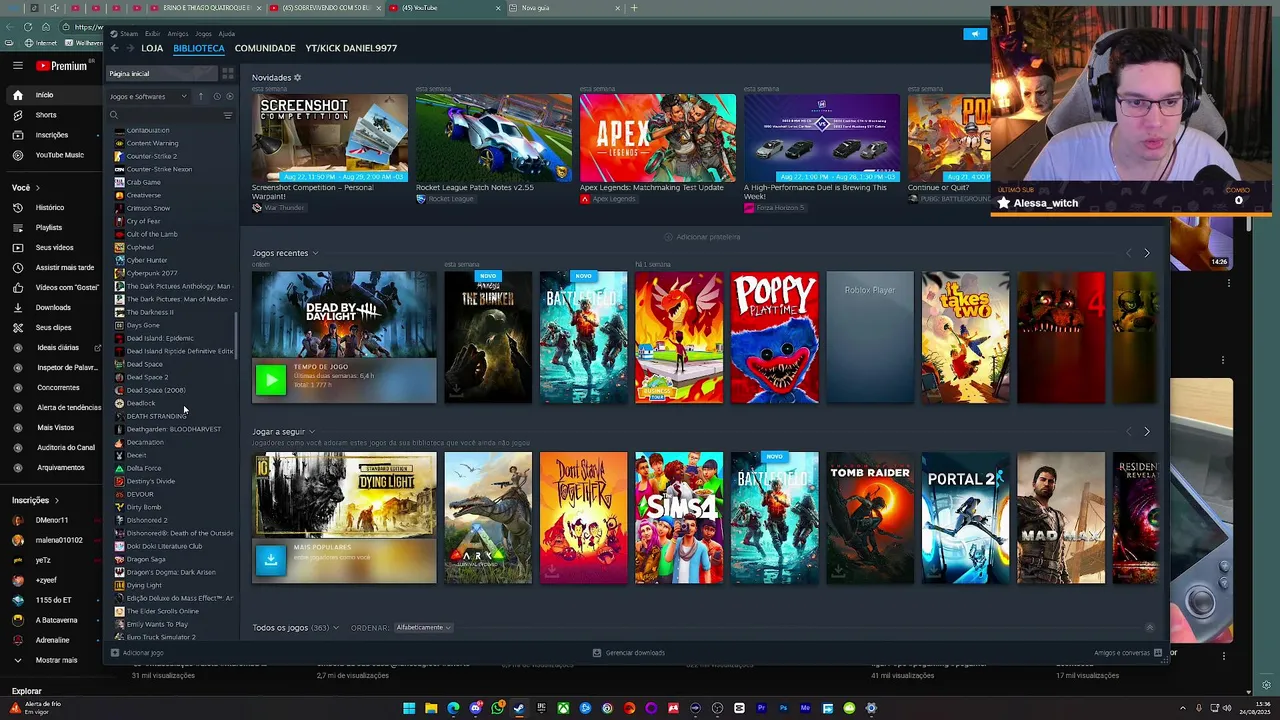
Task: Go back with Steam's back arrow
Action: tap(115, 48)
